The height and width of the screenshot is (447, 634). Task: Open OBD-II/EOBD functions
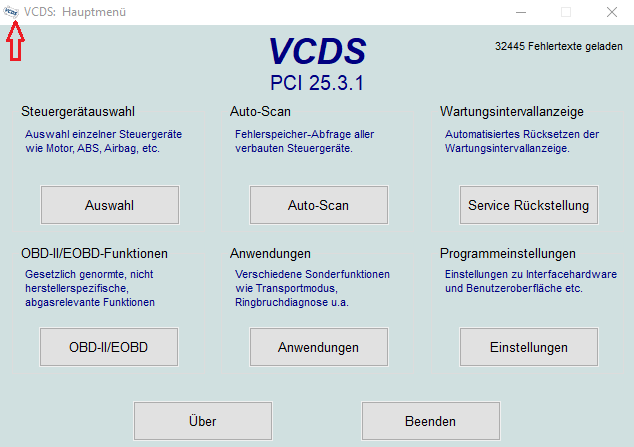(109, 347)
